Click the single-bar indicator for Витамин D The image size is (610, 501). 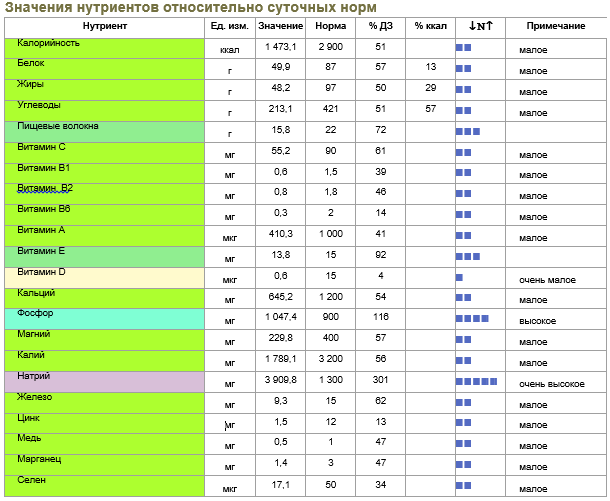(459, 277)
